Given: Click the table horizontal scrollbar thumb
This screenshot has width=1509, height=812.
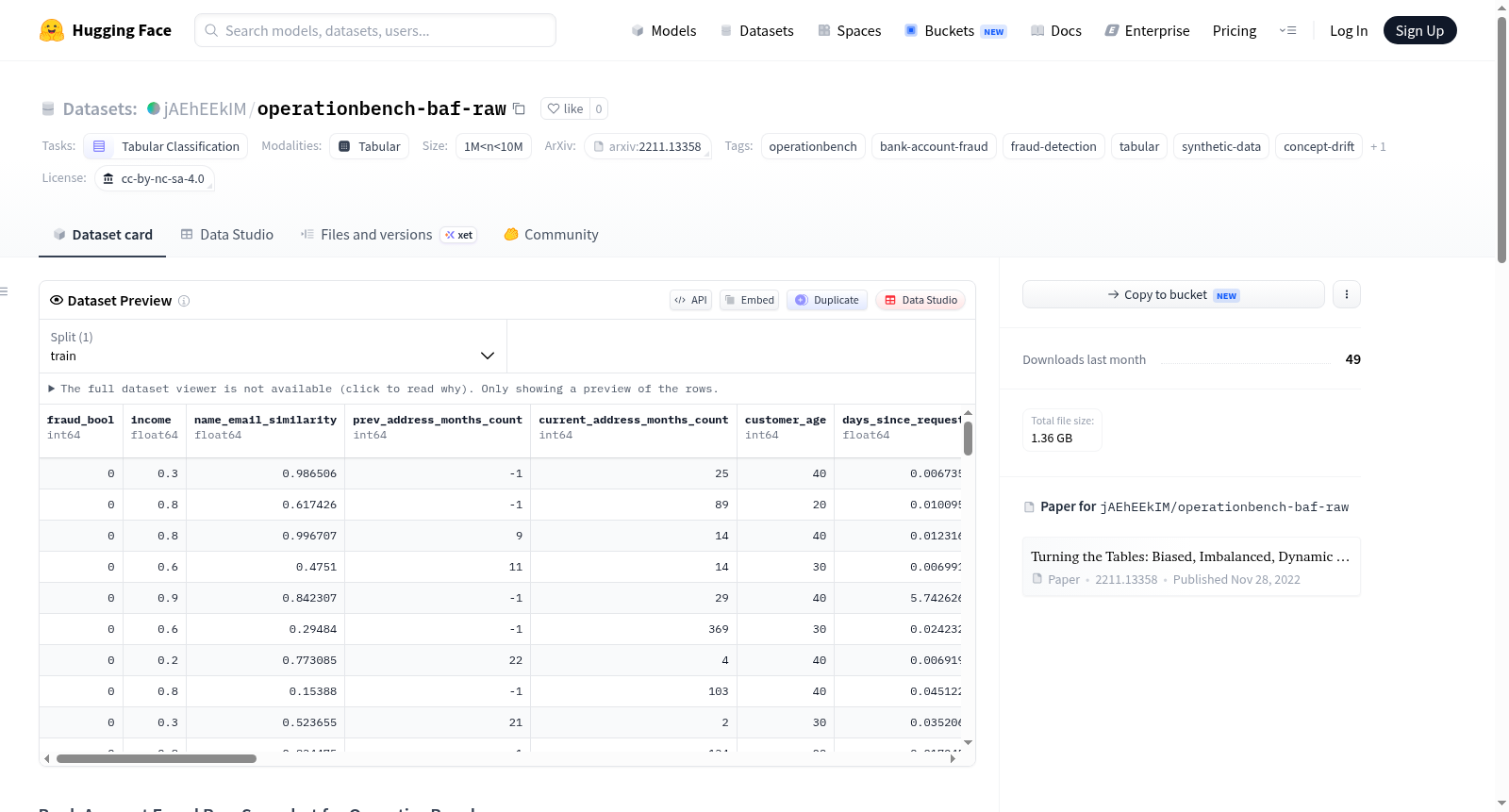Looking at the screenshot, I should (x=157, y=758).
